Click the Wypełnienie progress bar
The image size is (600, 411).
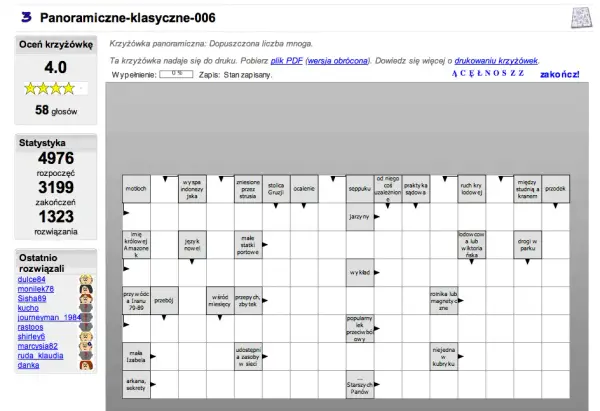click(x=176, y=74)
